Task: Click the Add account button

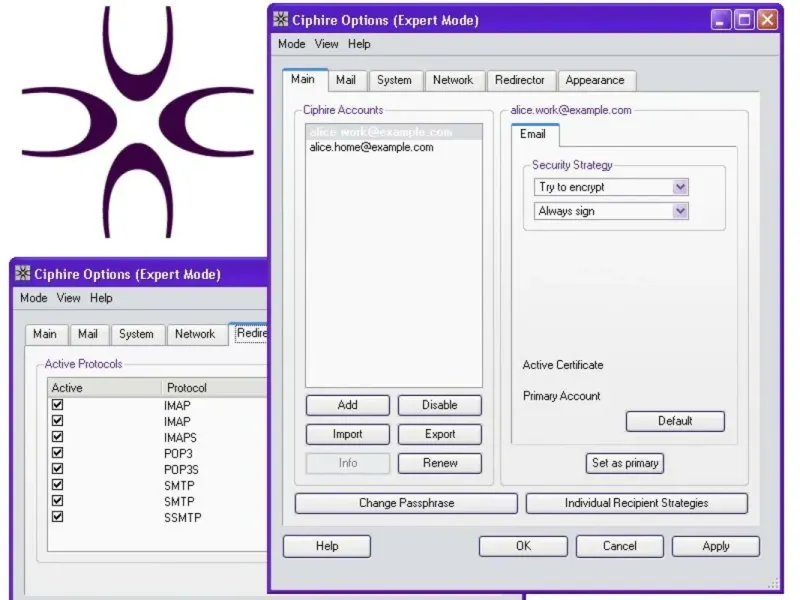Action: 347,405
